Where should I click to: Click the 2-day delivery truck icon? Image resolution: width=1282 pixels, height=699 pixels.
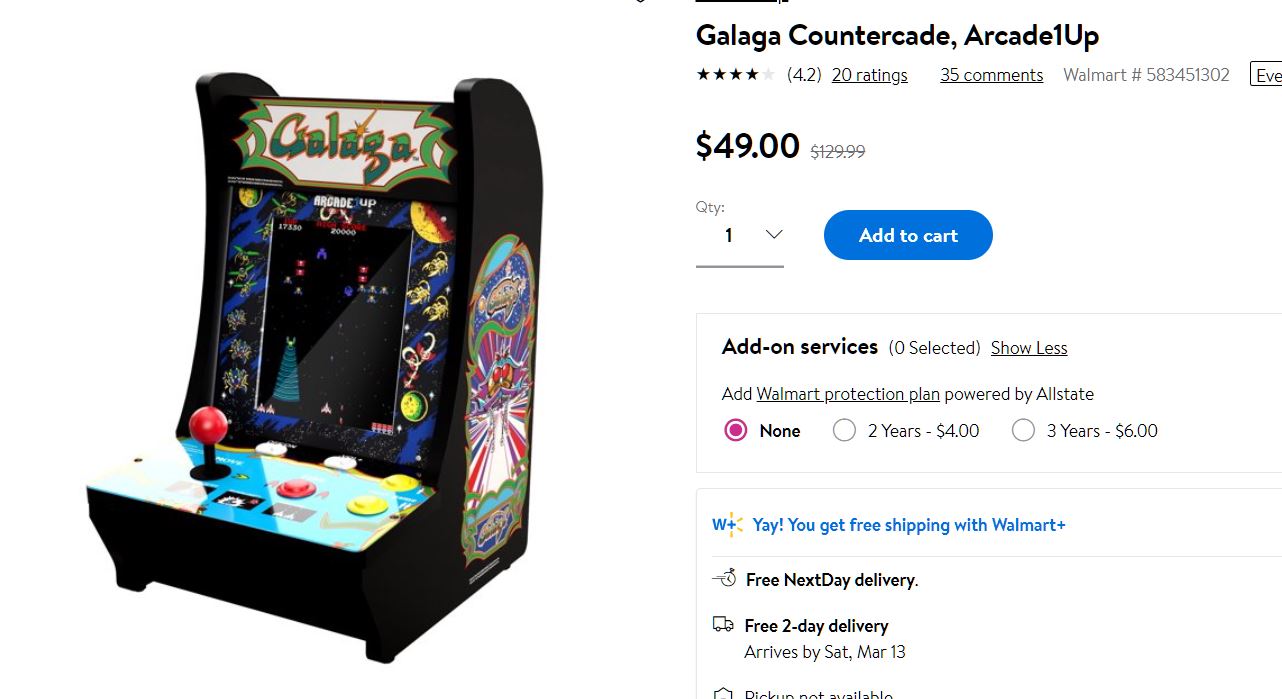(723, 624)
